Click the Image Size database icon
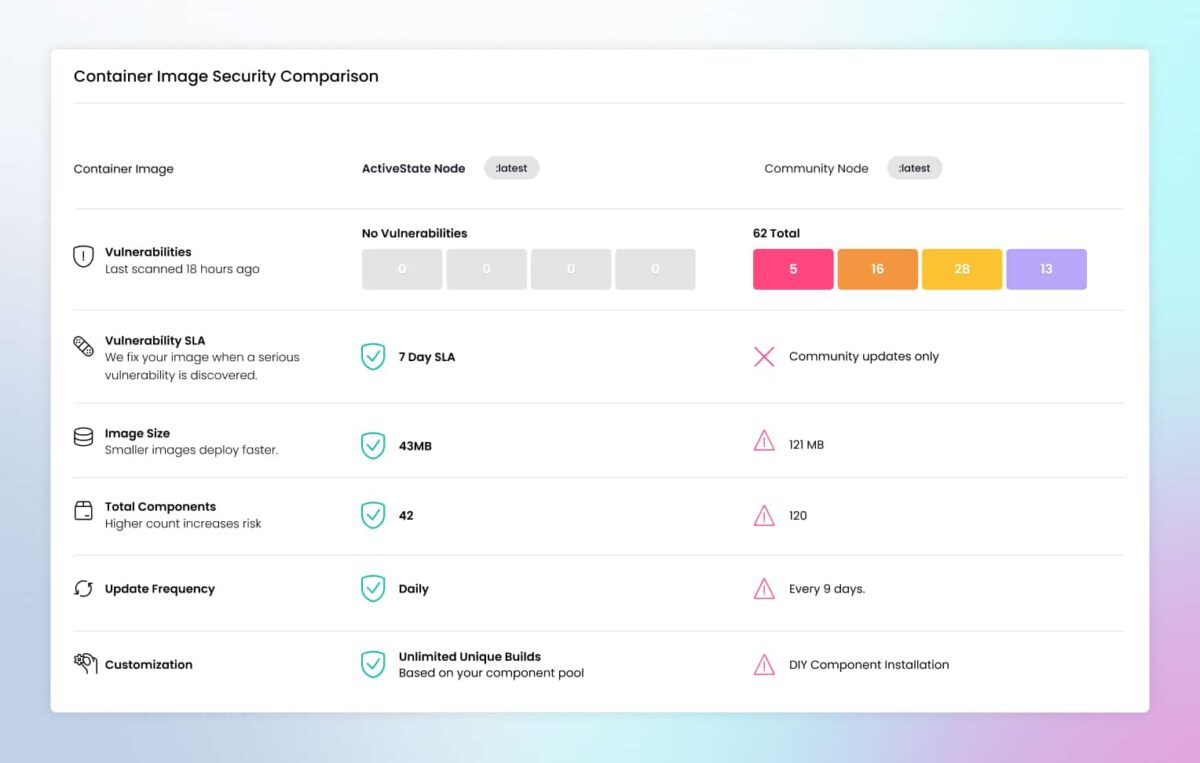Viewport: 1200px width, 763px height. click(x=84, y=438)
